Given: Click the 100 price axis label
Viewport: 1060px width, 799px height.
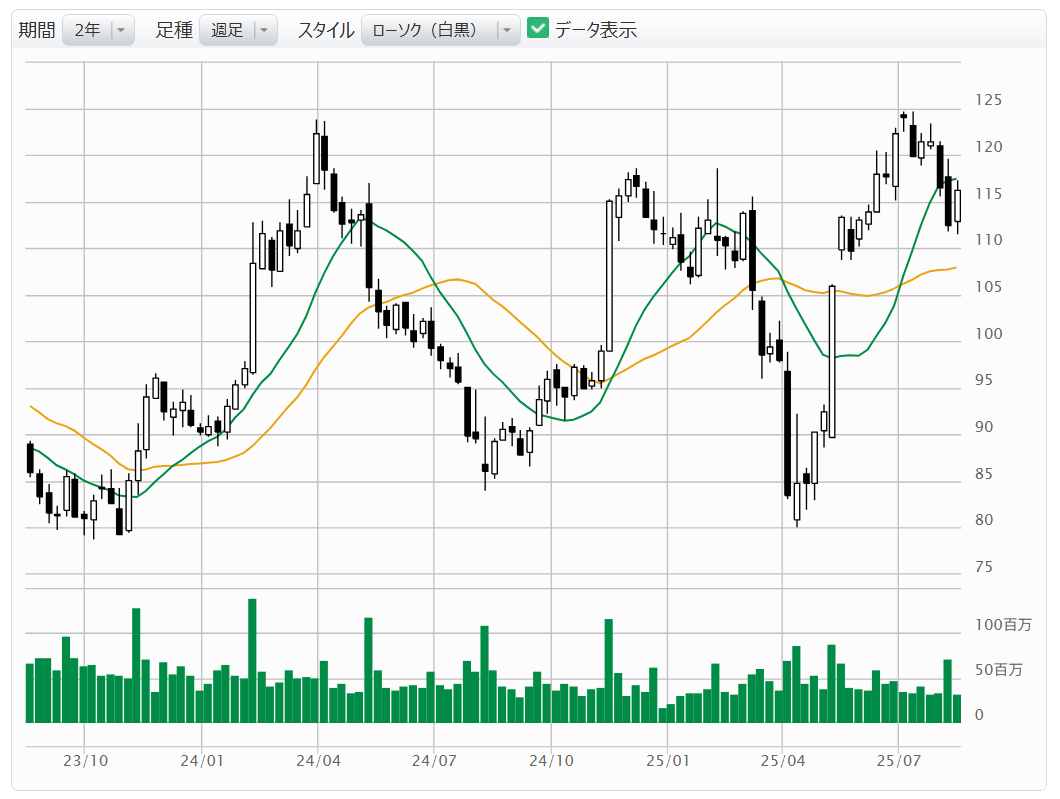Looking at the screenshot, I should (x=989, y=334).
